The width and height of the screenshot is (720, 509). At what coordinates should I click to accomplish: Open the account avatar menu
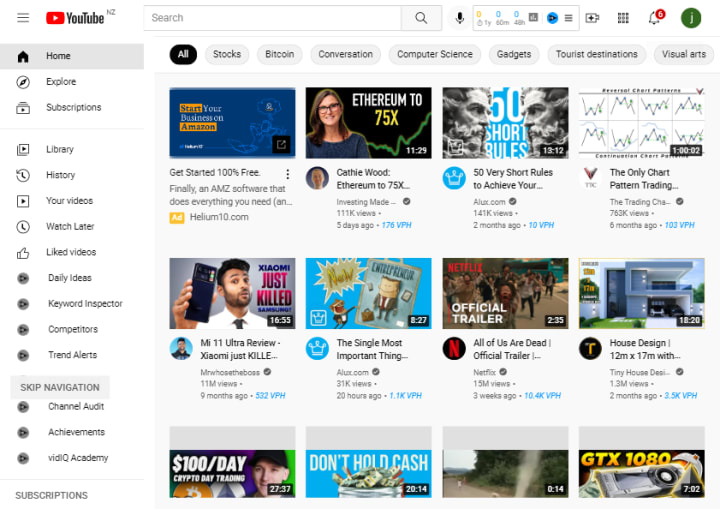pos(691,18)
